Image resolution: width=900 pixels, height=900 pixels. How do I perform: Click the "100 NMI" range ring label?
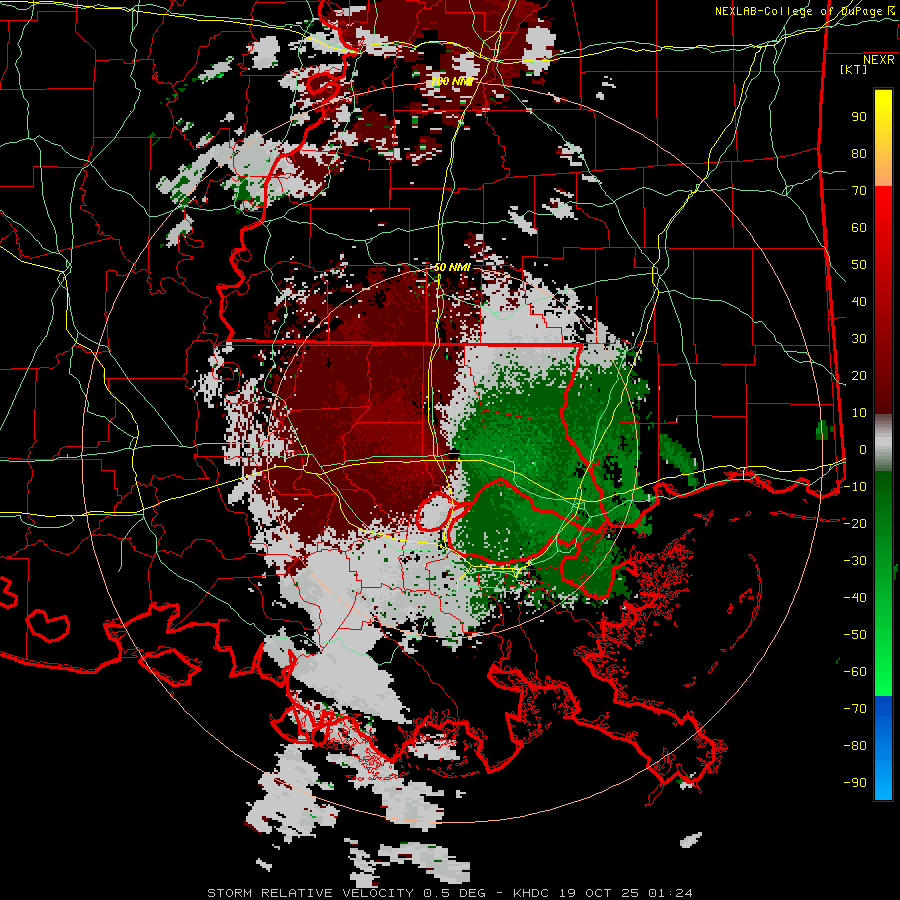tap(452, 82)
